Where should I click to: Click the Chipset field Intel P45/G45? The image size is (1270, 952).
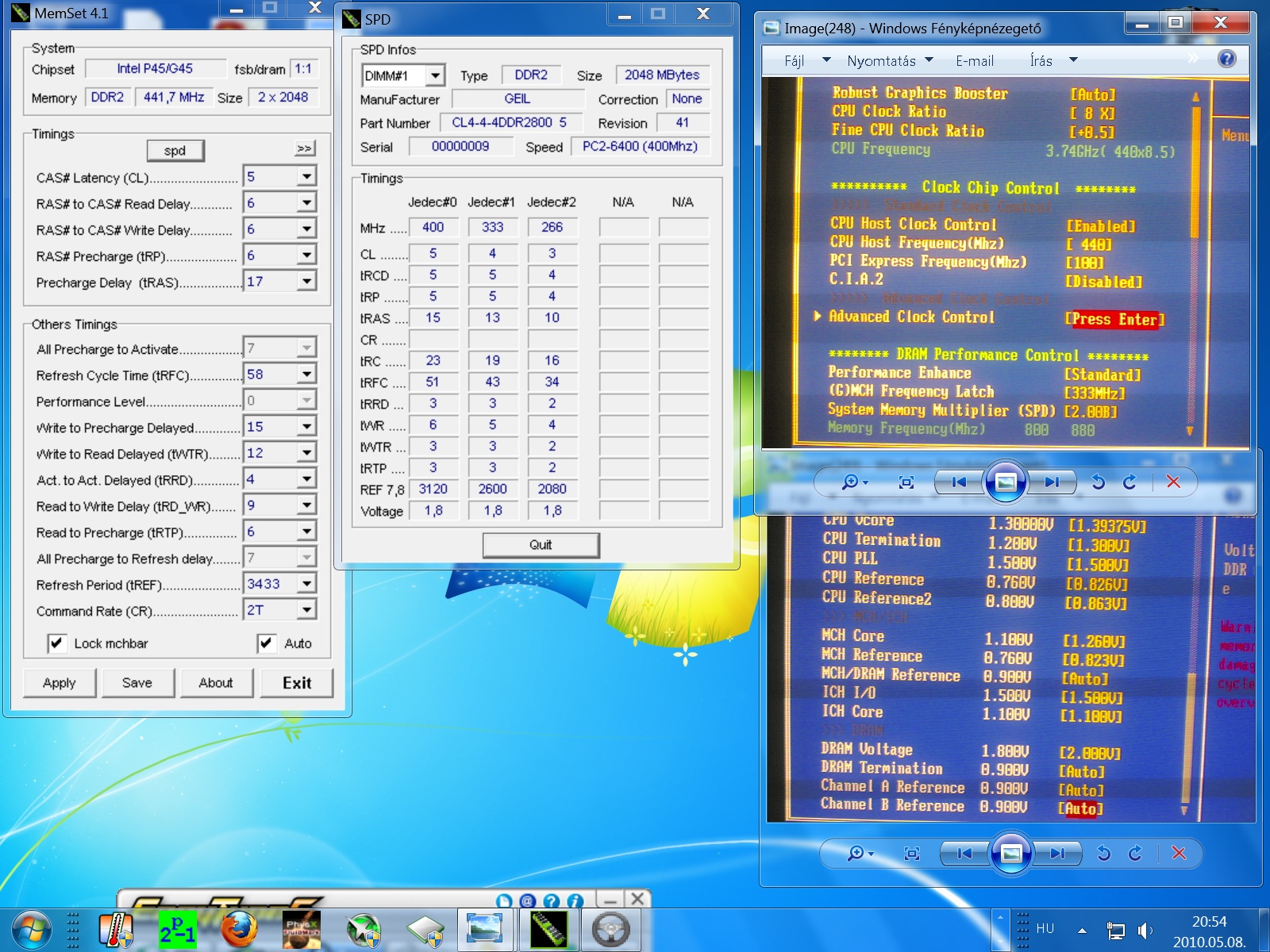[x=155, y=69]
